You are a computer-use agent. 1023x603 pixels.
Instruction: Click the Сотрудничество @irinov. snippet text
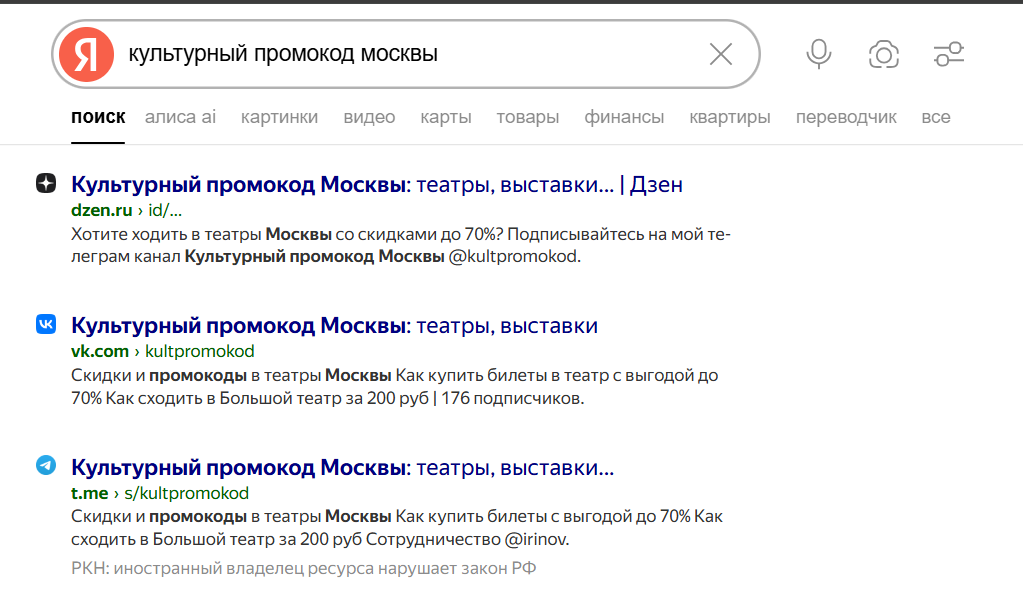pos(467,540)
